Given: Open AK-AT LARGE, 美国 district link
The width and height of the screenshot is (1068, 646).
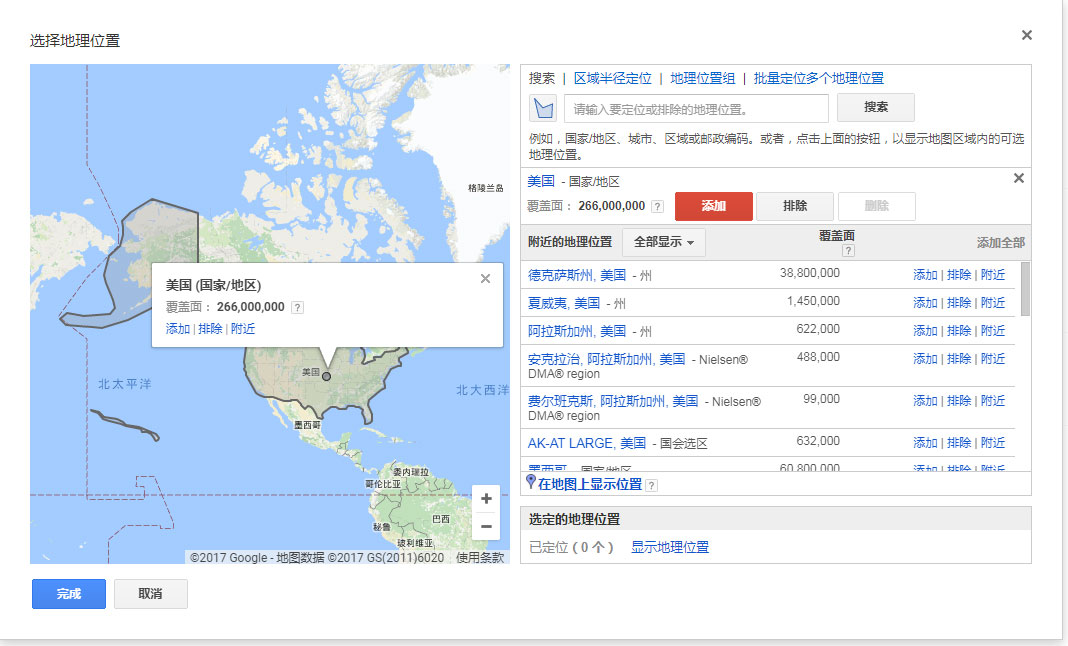Looking at the screenshot, I should (586, 444).
